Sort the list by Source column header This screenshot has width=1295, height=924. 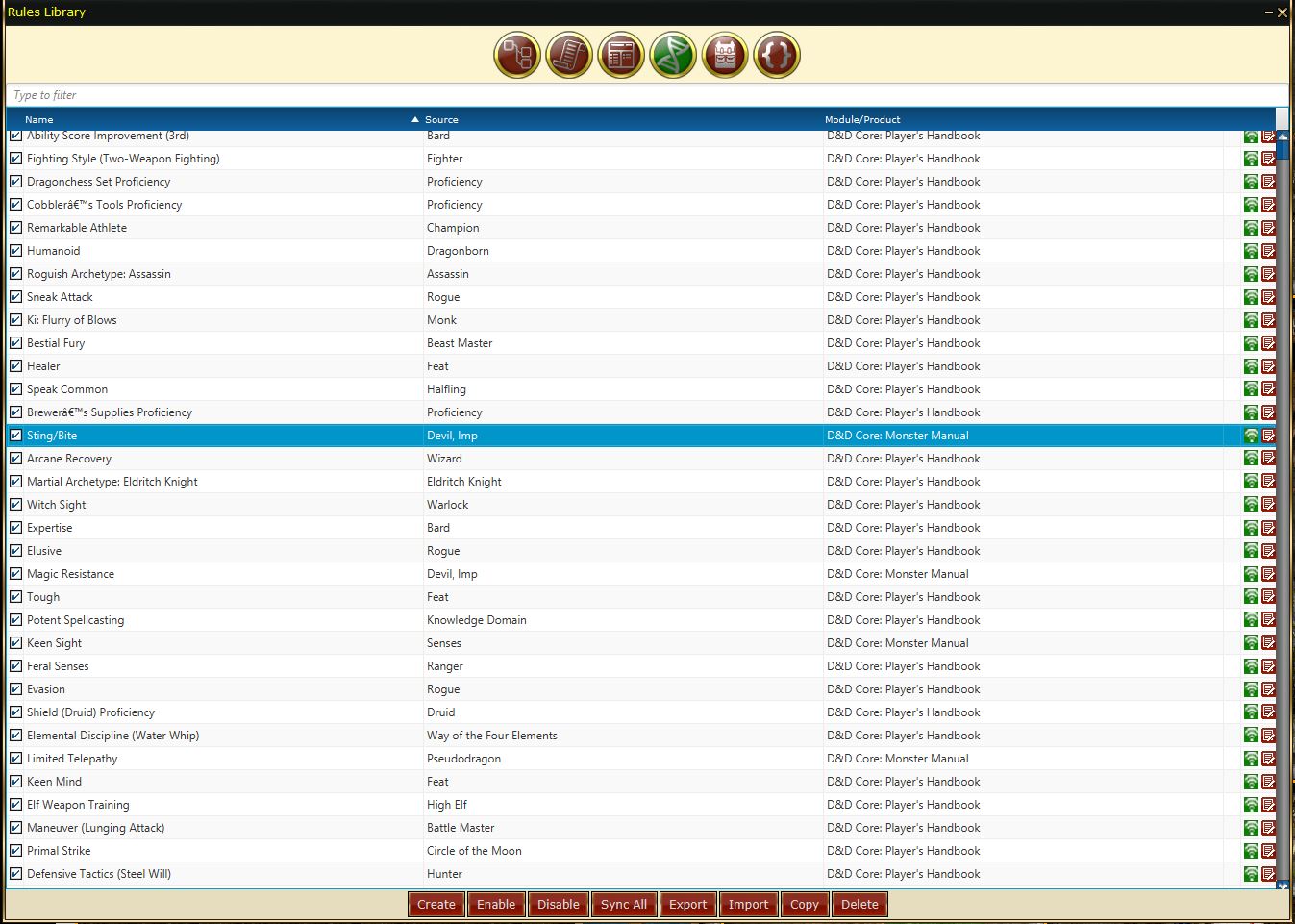tap(441, 120)
